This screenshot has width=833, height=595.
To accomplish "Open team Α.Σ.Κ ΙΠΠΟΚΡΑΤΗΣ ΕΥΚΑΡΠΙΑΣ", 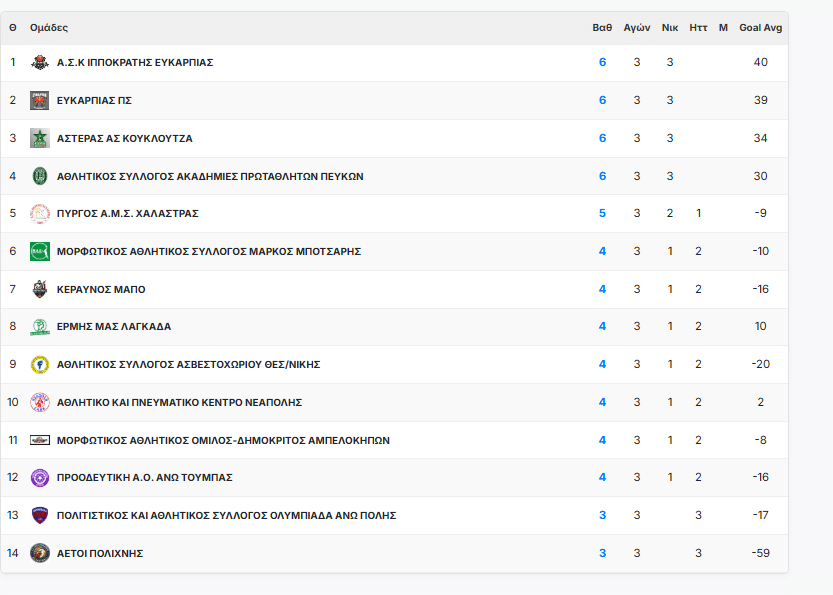I will [135, 63].
